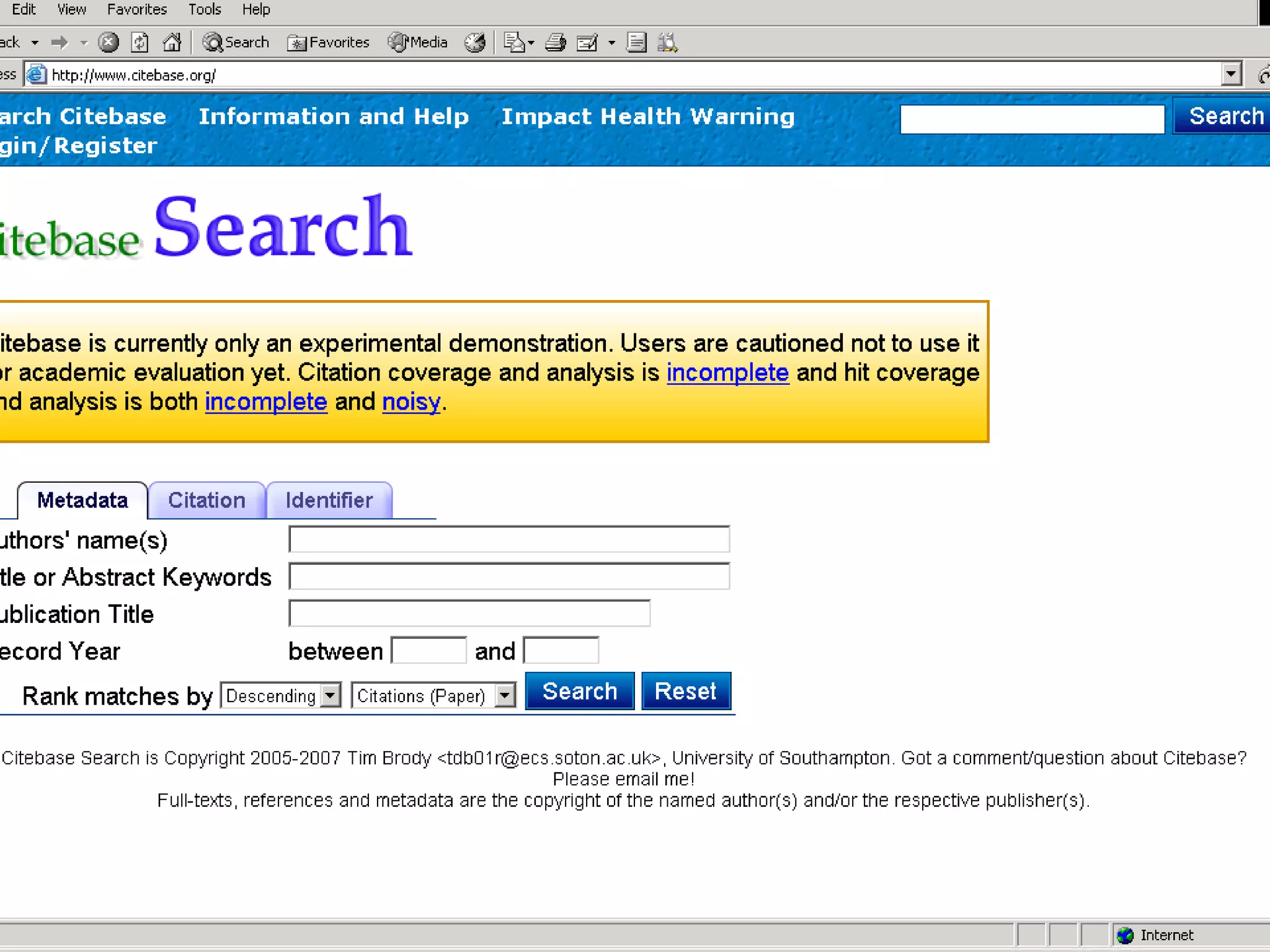Click the Authors' name(s) input field

508,539
